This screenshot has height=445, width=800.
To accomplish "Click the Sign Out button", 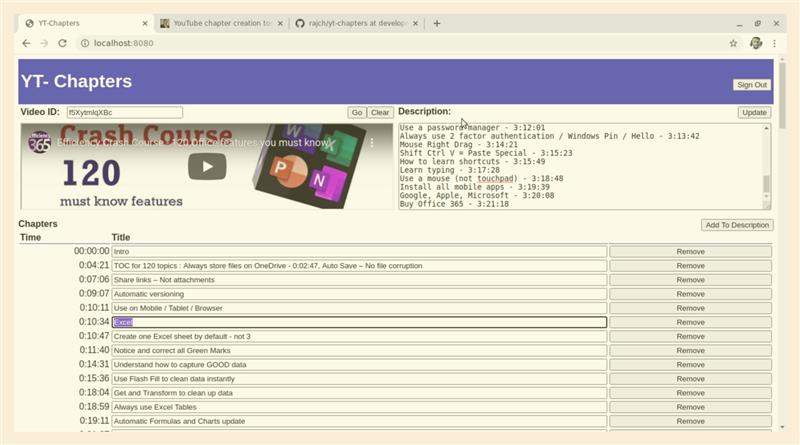I will (751, 85).
